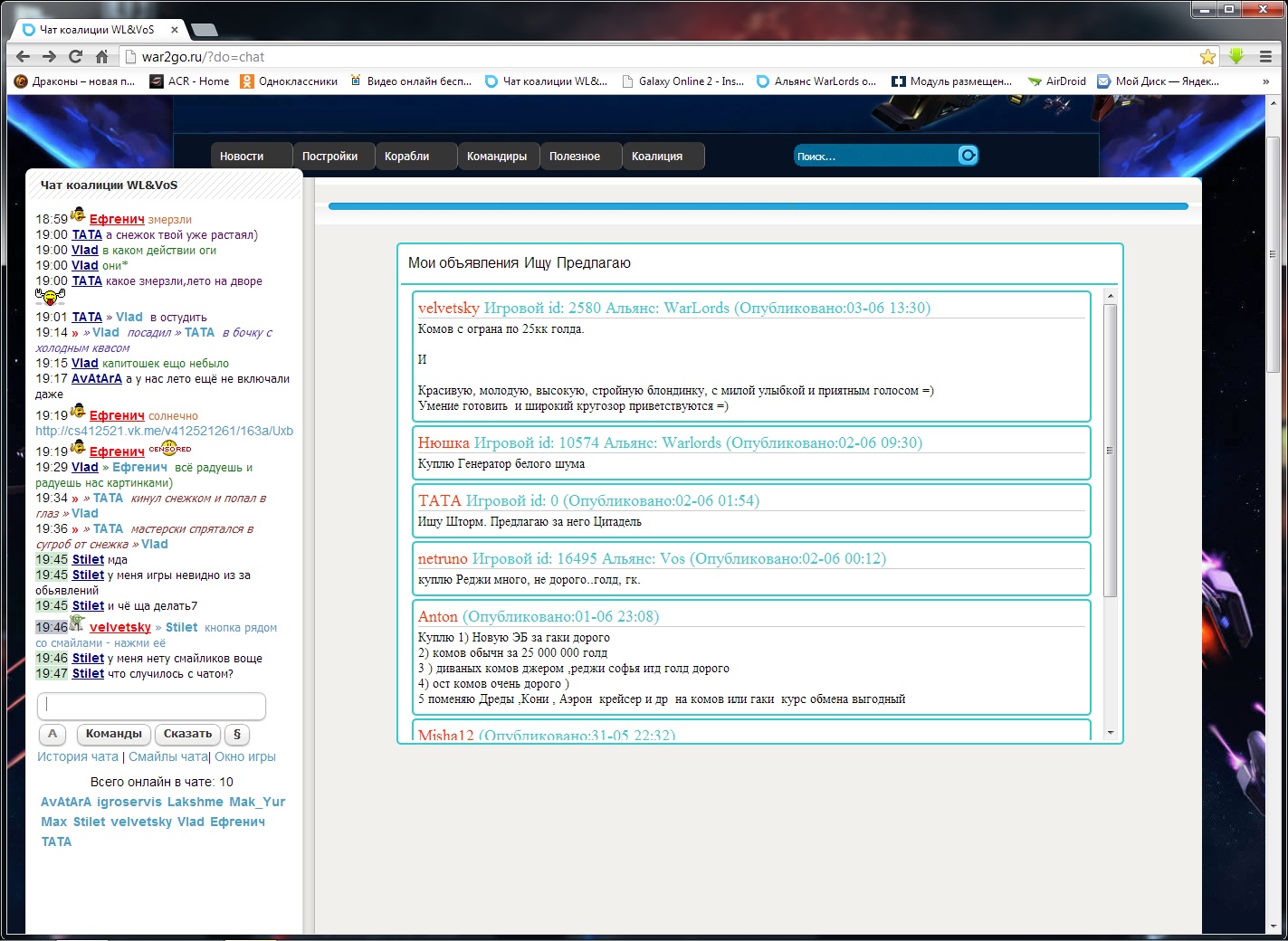This screenshot has width=1288, height=941.
Task: Click the Команды button in chat
Action: [x=114, y=734]
